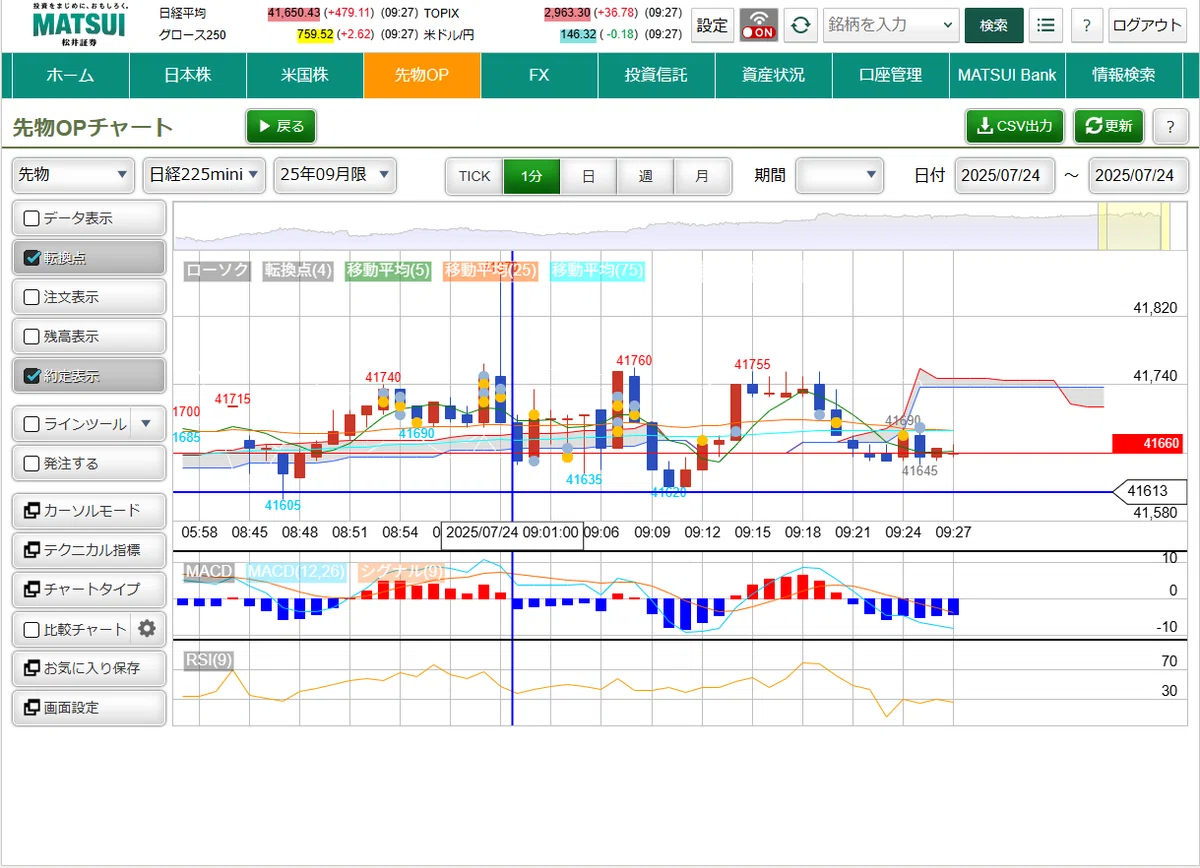The image size is (1200, 868).
Task: Click the 移動平均(75) cyan legend label
Action: pos(597,270)
